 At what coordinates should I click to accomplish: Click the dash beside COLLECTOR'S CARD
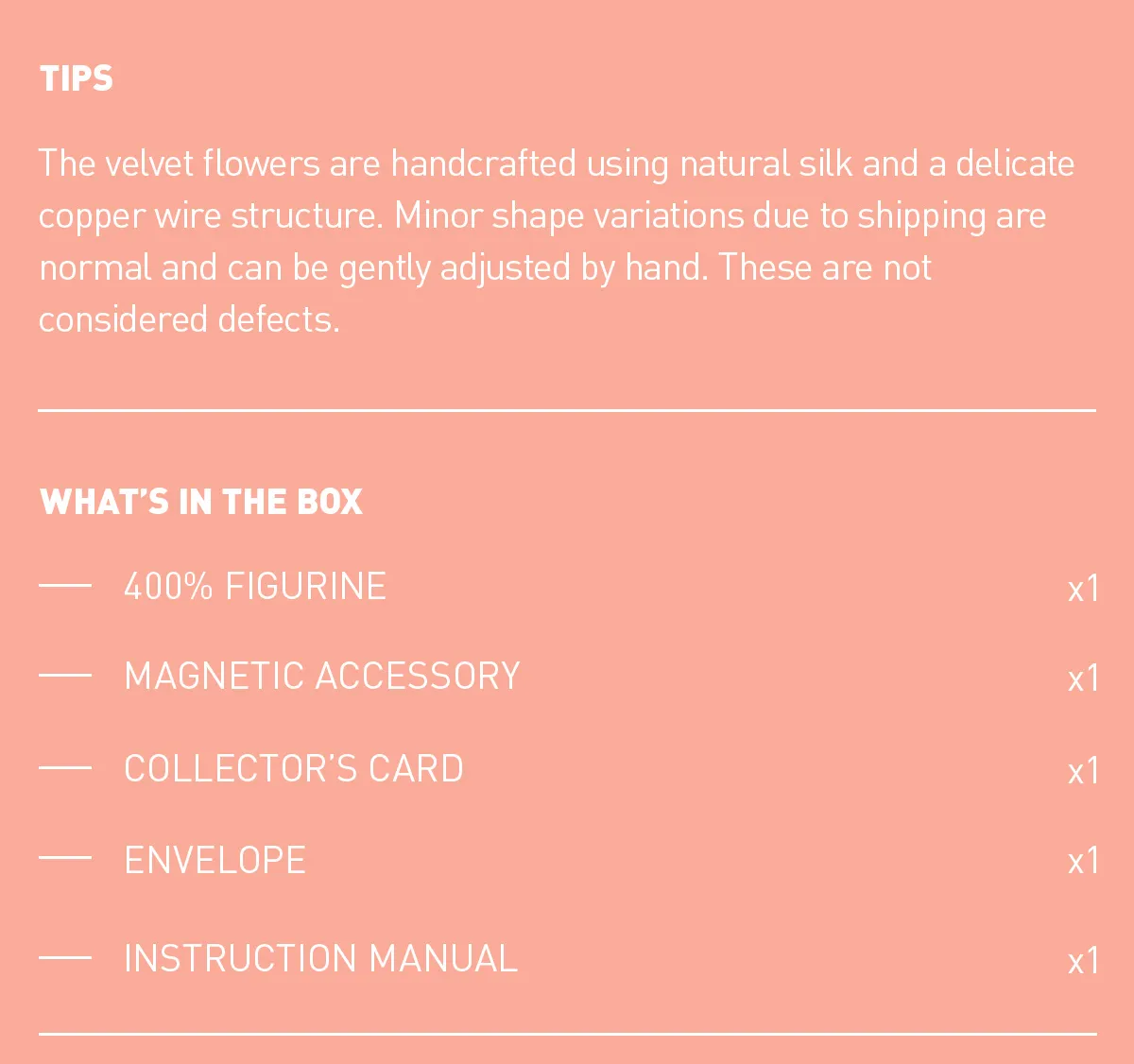[x=65, y=767]
